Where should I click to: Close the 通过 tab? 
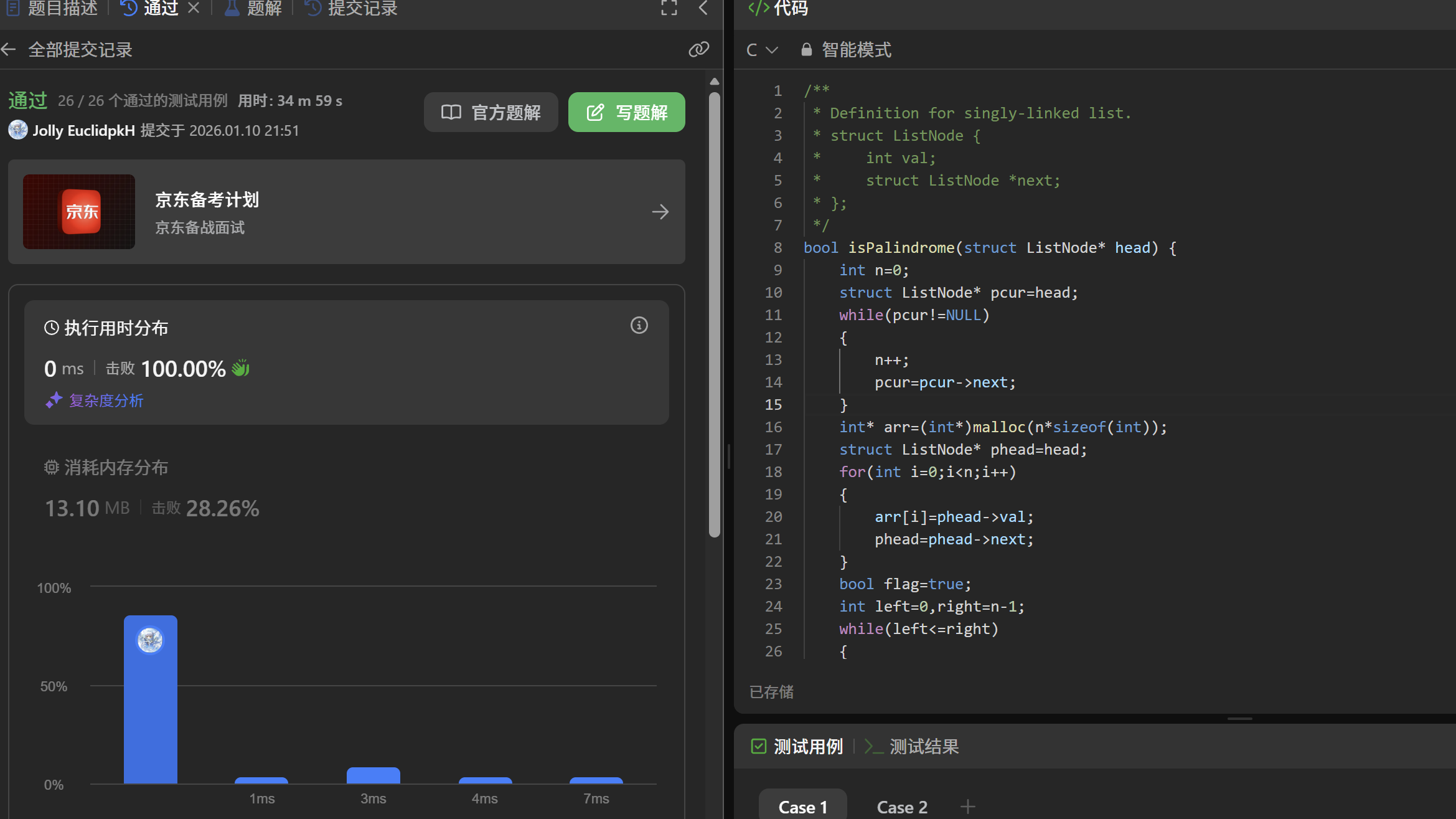pyautogui.click(x=194, y=8)
